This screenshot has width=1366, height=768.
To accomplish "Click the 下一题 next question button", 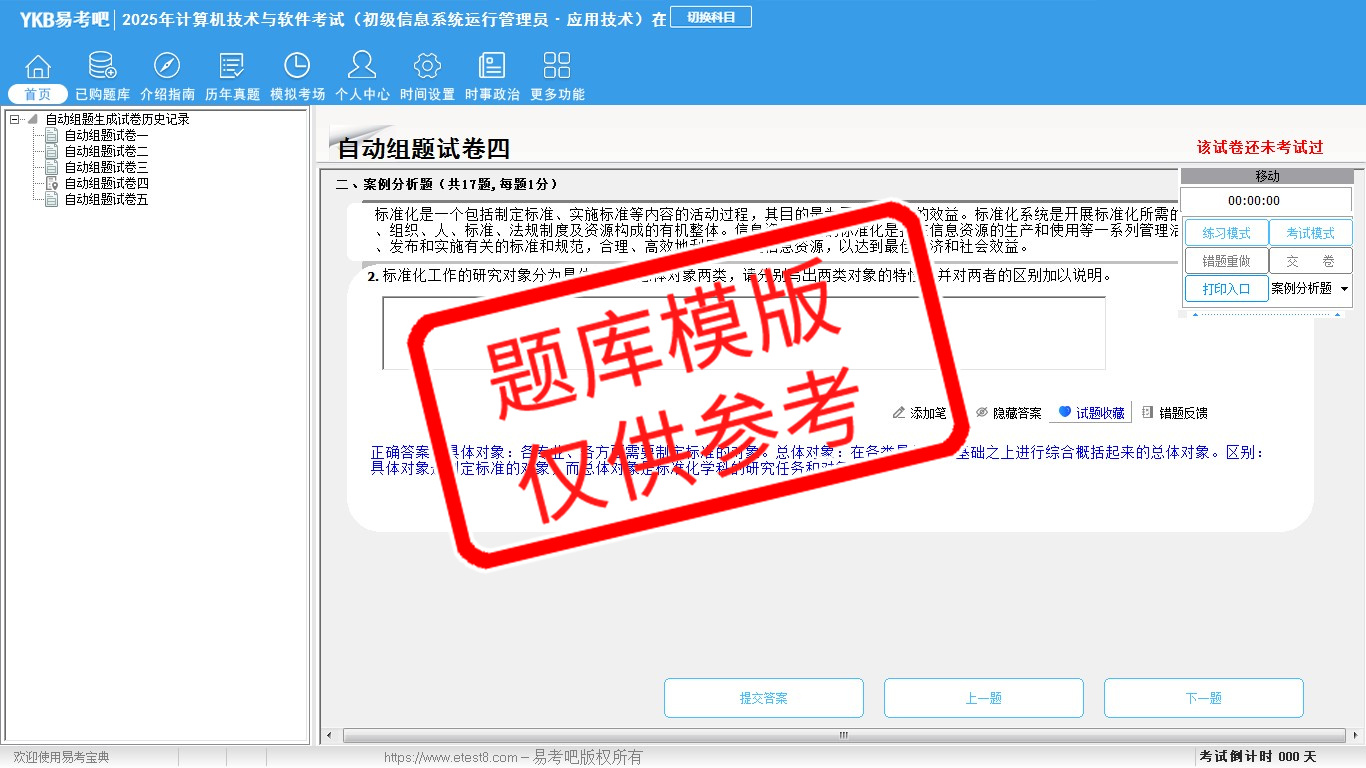I will pyautogui.click(x=1203, y=698).
